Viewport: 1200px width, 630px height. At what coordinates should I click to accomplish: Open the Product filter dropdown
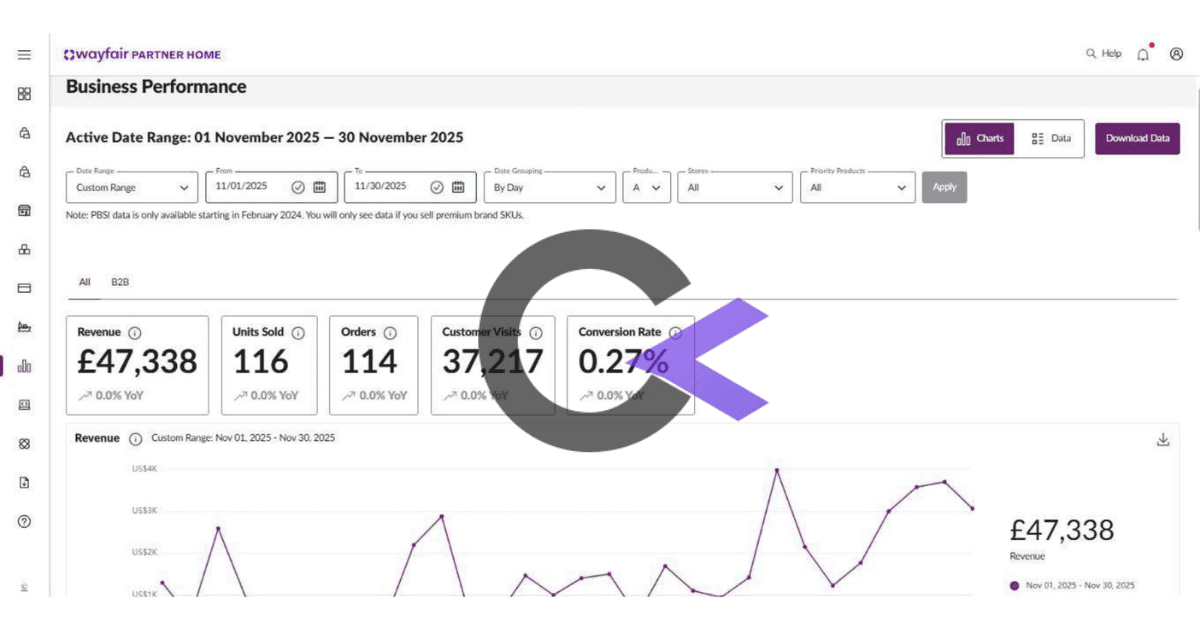point(646,187)
